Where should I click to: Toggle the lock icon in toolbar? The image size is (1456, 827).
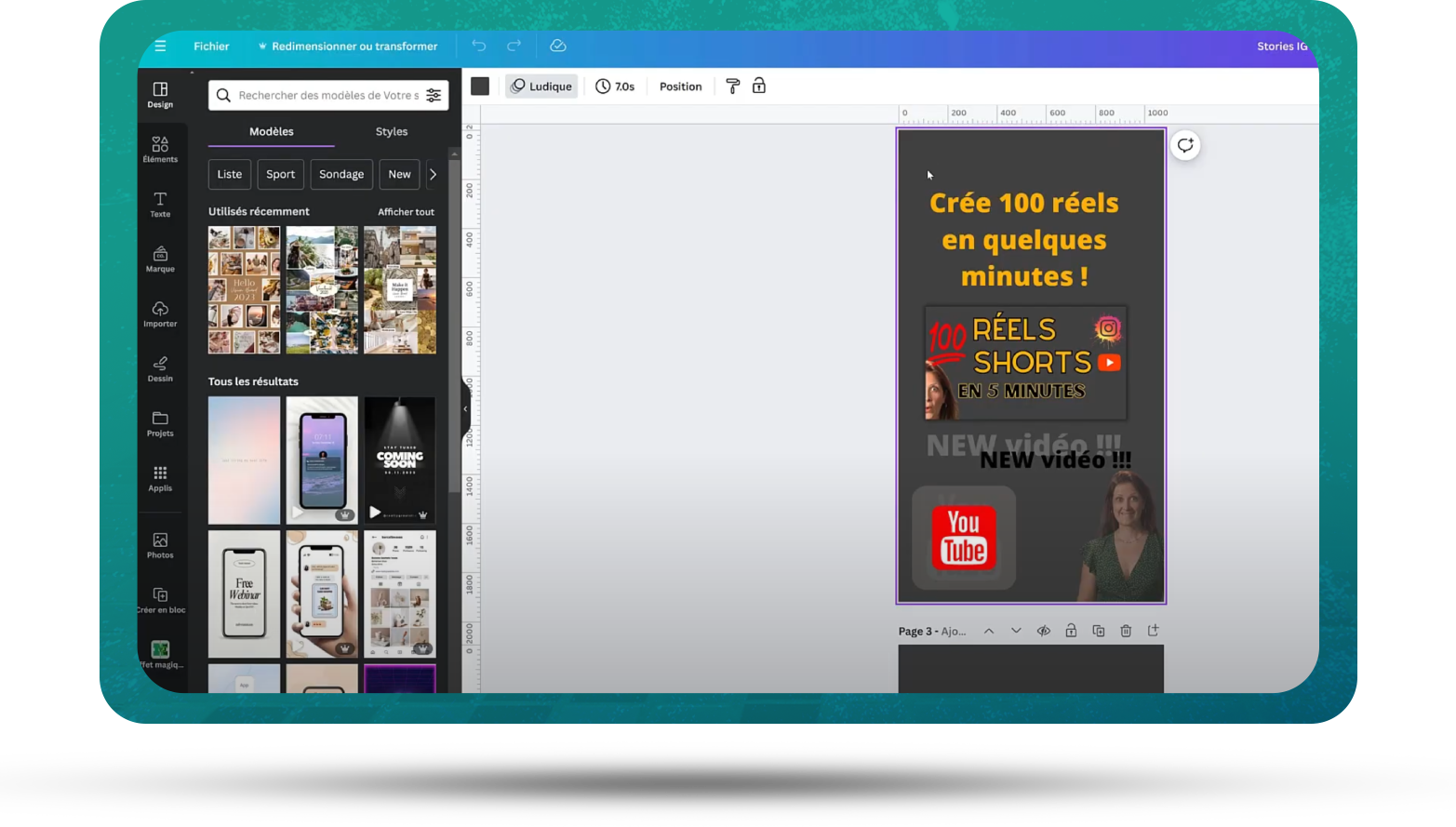pos(759,87)
